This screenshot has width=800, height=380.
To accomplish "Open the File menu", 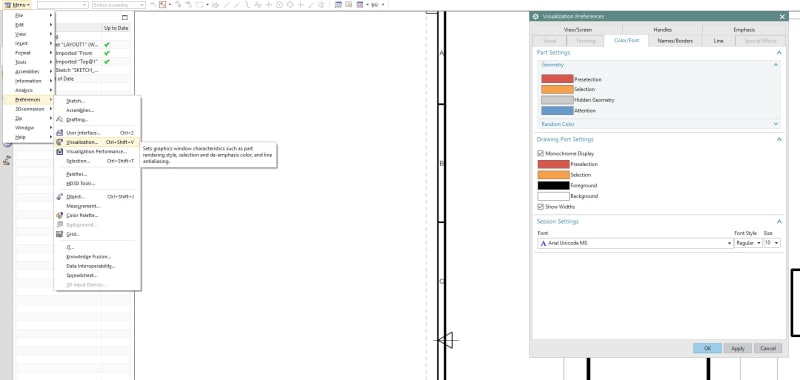I will coord(29,15).
